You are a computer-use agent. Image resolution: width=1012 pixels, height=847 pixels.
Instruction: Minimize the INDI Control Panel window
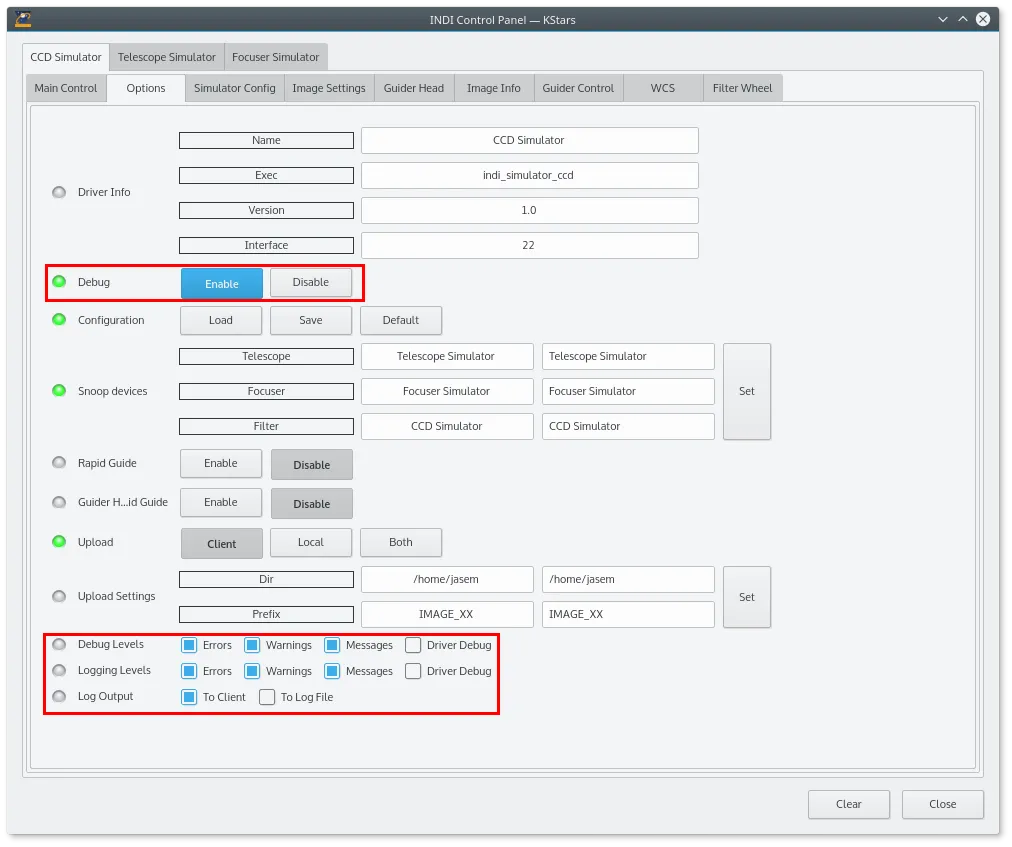(943, 19)
